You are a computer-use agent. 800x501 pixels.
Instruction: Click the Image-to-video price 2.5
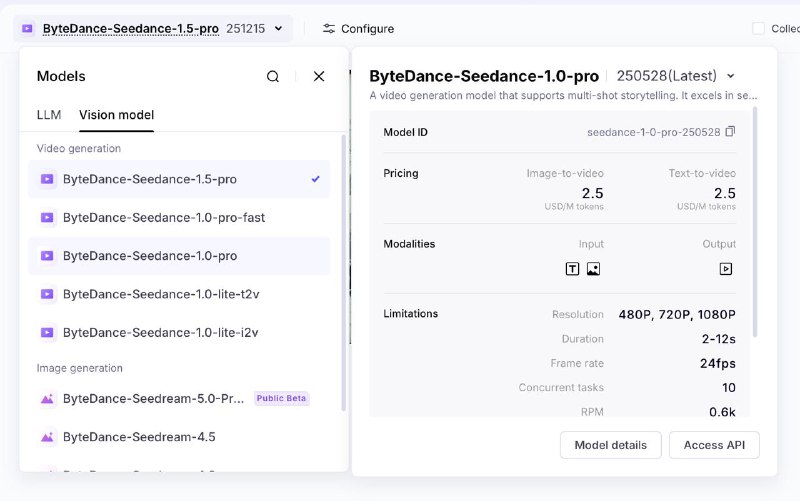(x=592, y=193)
